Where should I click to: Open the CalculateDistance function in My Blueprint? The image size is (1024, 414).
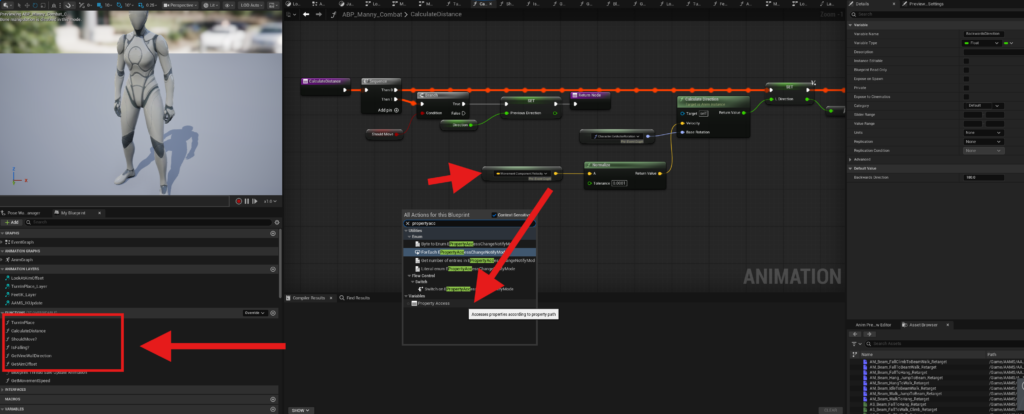30,330
